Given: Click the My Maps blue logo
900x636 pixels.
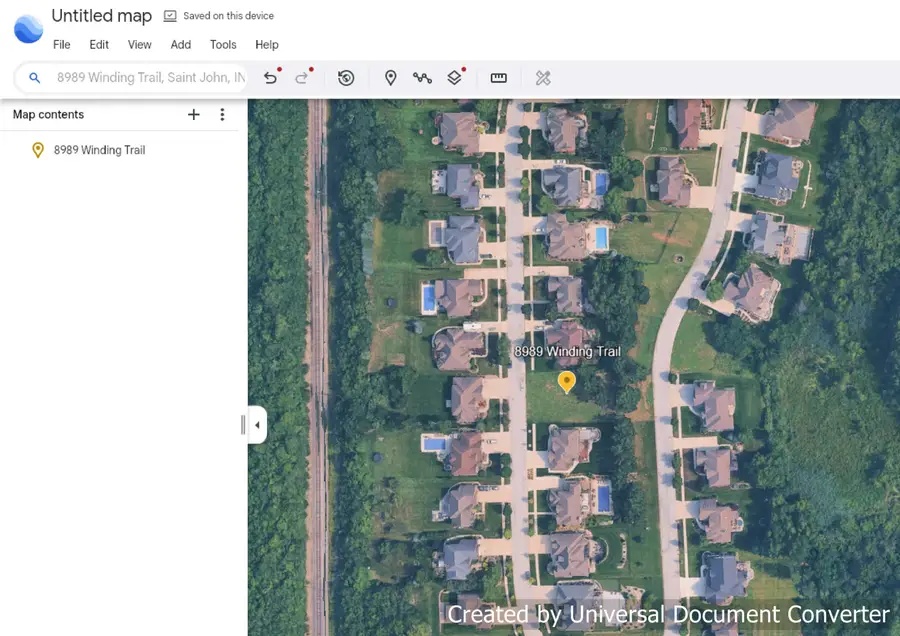Looking at the screenshot, I should pyautogui.click(x=27, y=28).
